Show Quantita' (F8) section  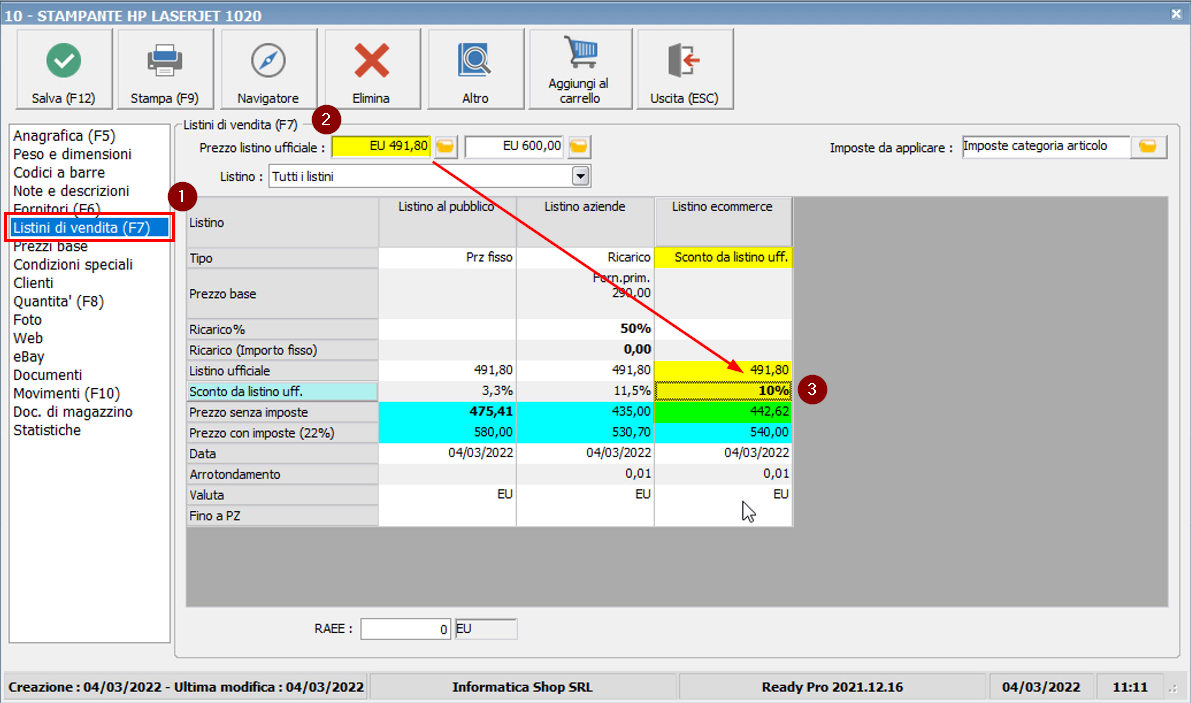(58, 301)
